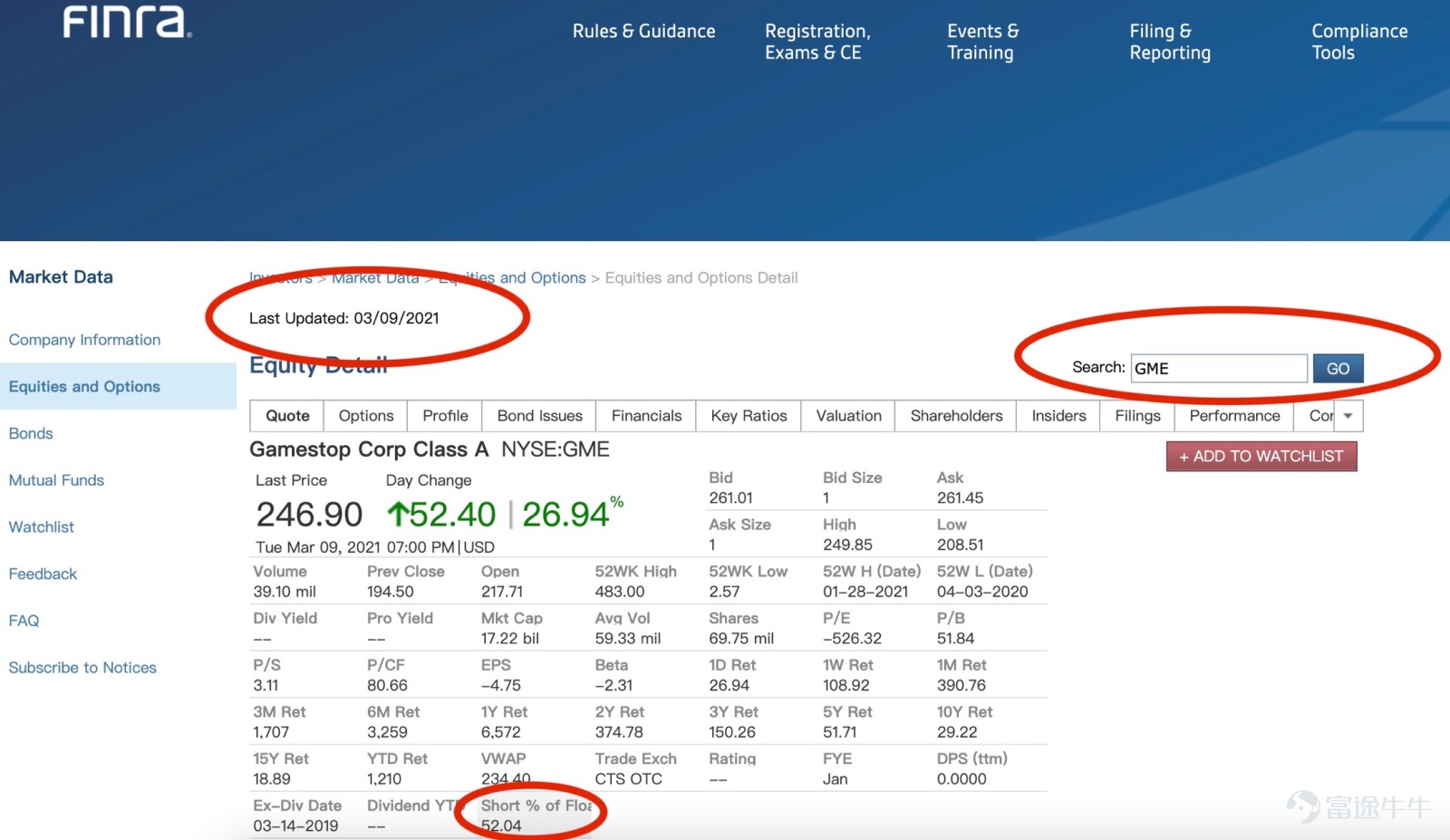Click the Short % of Float value 52.04

[x=501, y=826]
